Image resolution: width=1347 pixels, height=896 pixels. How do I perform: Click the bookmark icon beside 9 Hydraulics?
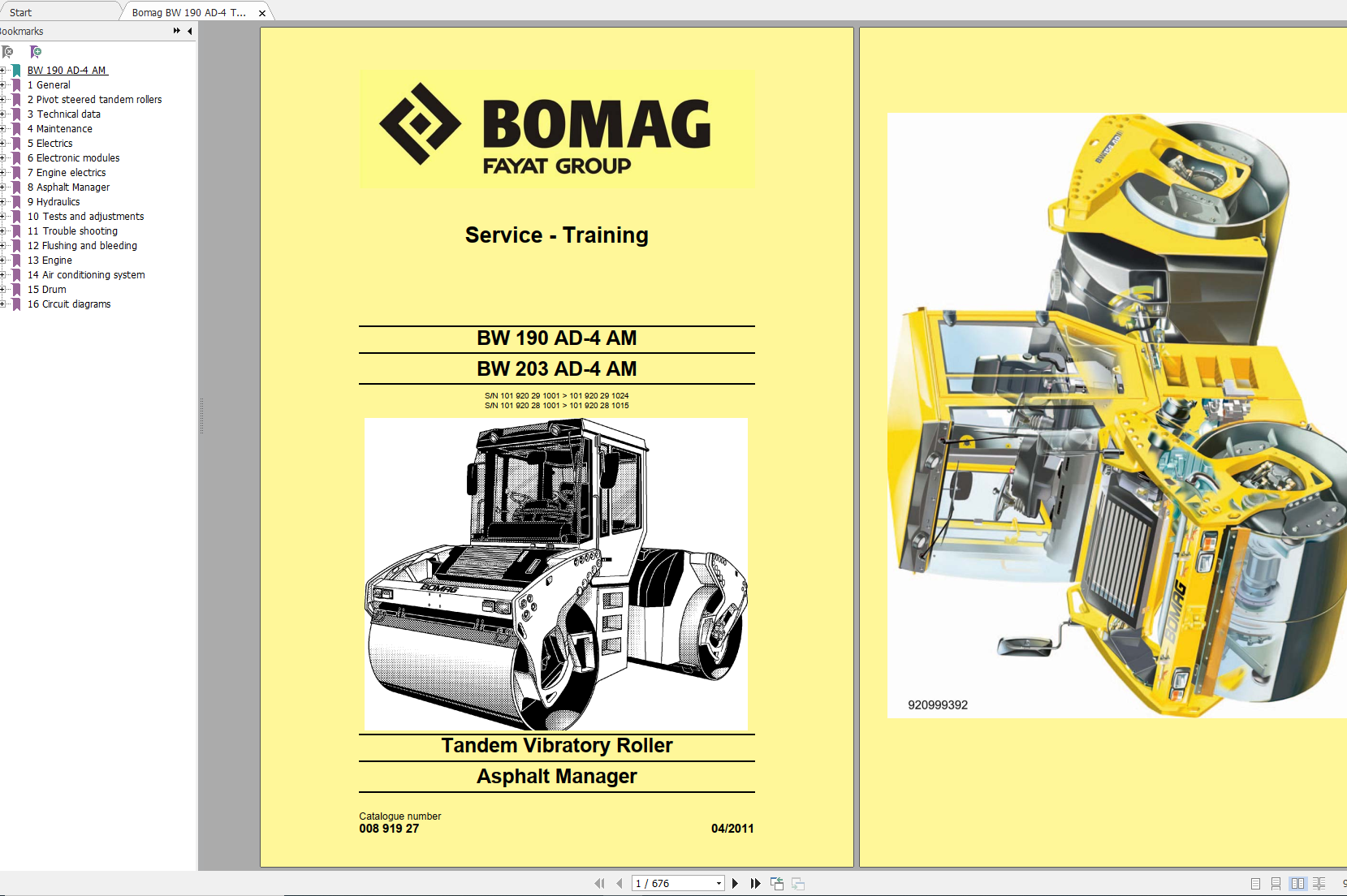(16, 202)
